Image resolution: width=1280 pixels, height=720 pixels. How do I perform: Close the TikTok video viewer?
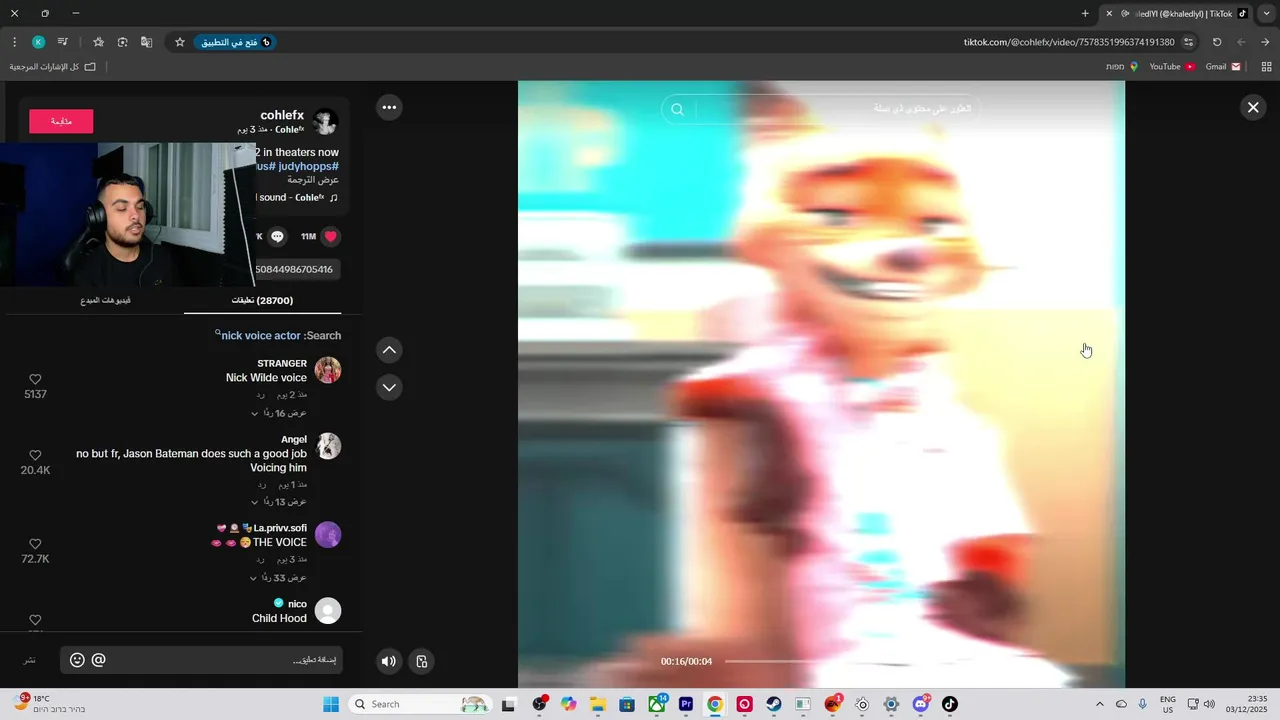(x=1252, y=107)
